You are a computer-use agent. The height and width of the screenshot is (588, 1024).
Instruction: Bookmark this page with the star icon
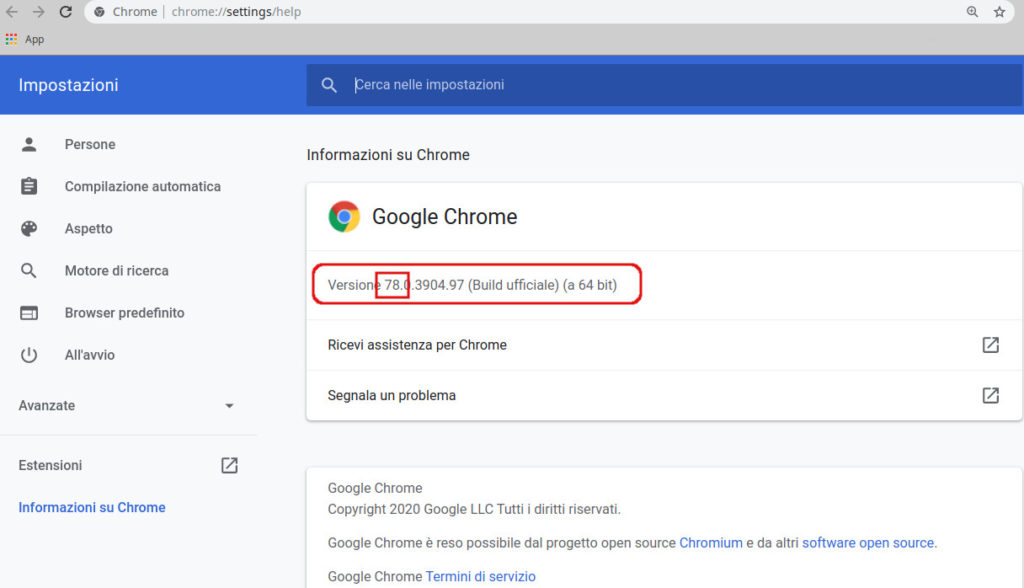click(999, 12)
